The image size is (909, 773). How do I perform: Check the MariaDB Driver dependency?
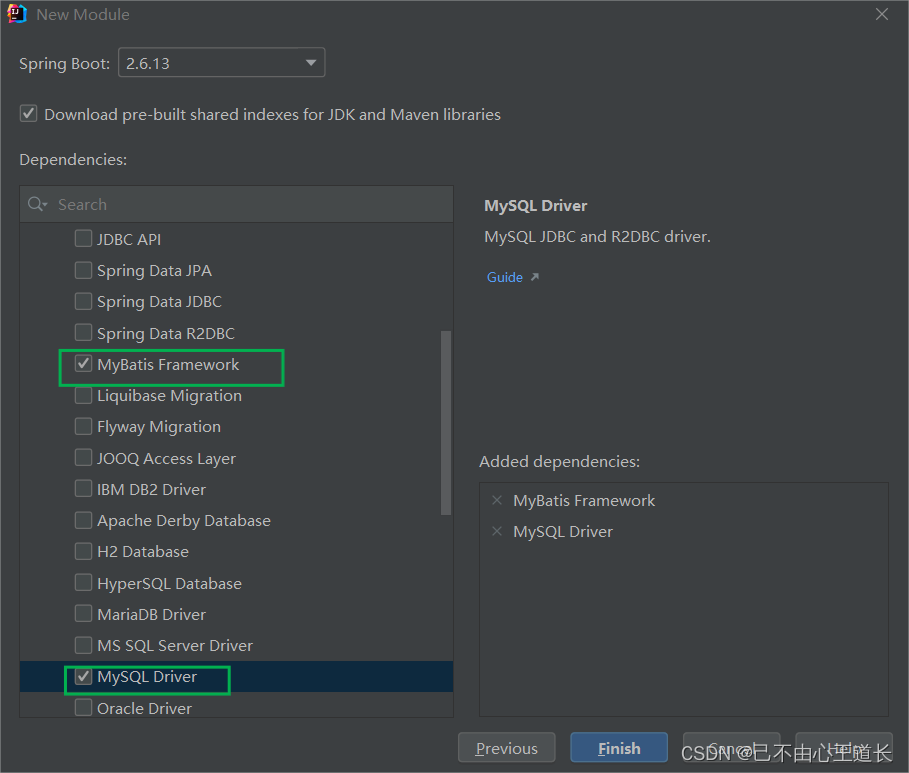[83, 614]
